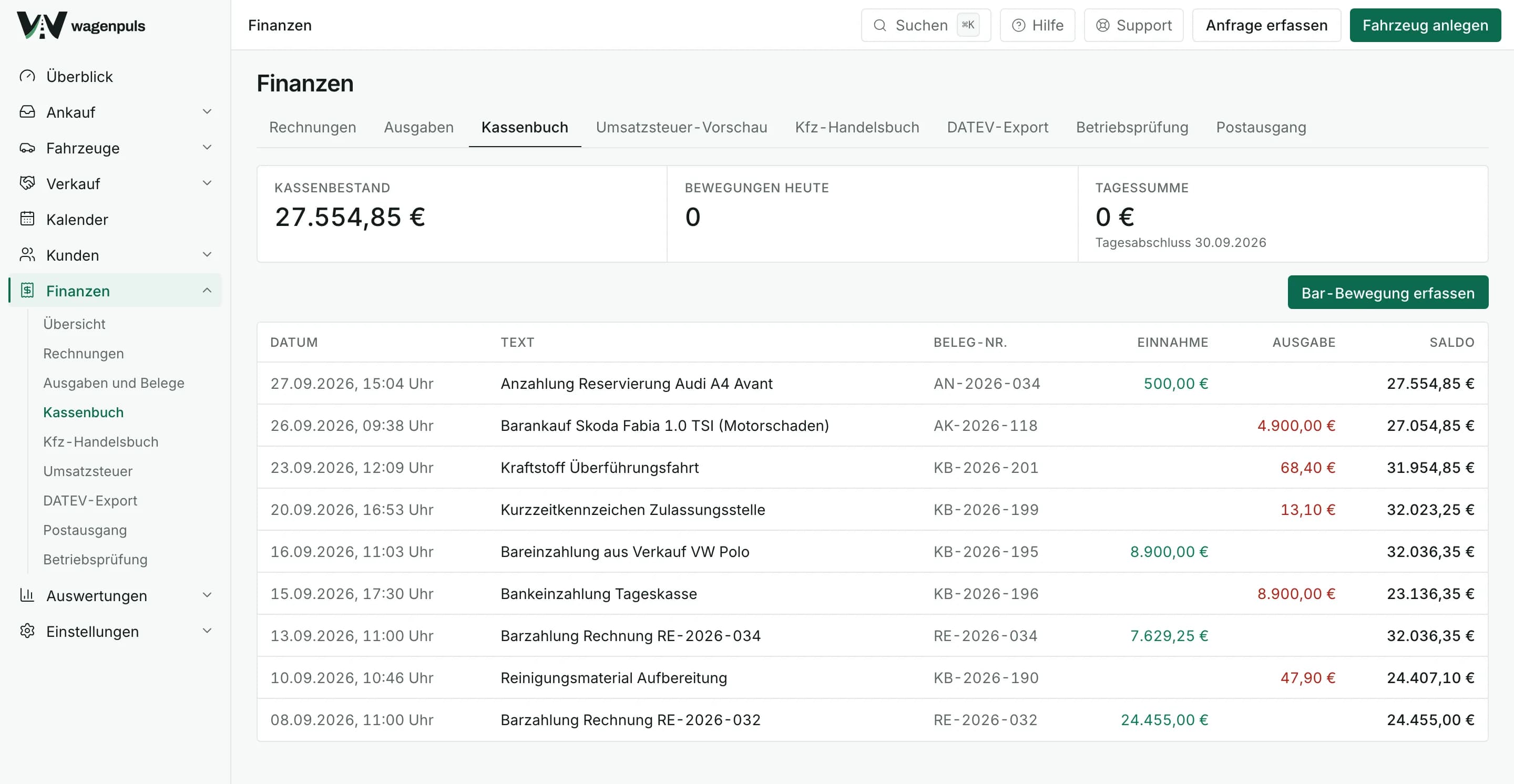Open Überblick via its gauge icon

pyautogui.click(x=27, y=76)
